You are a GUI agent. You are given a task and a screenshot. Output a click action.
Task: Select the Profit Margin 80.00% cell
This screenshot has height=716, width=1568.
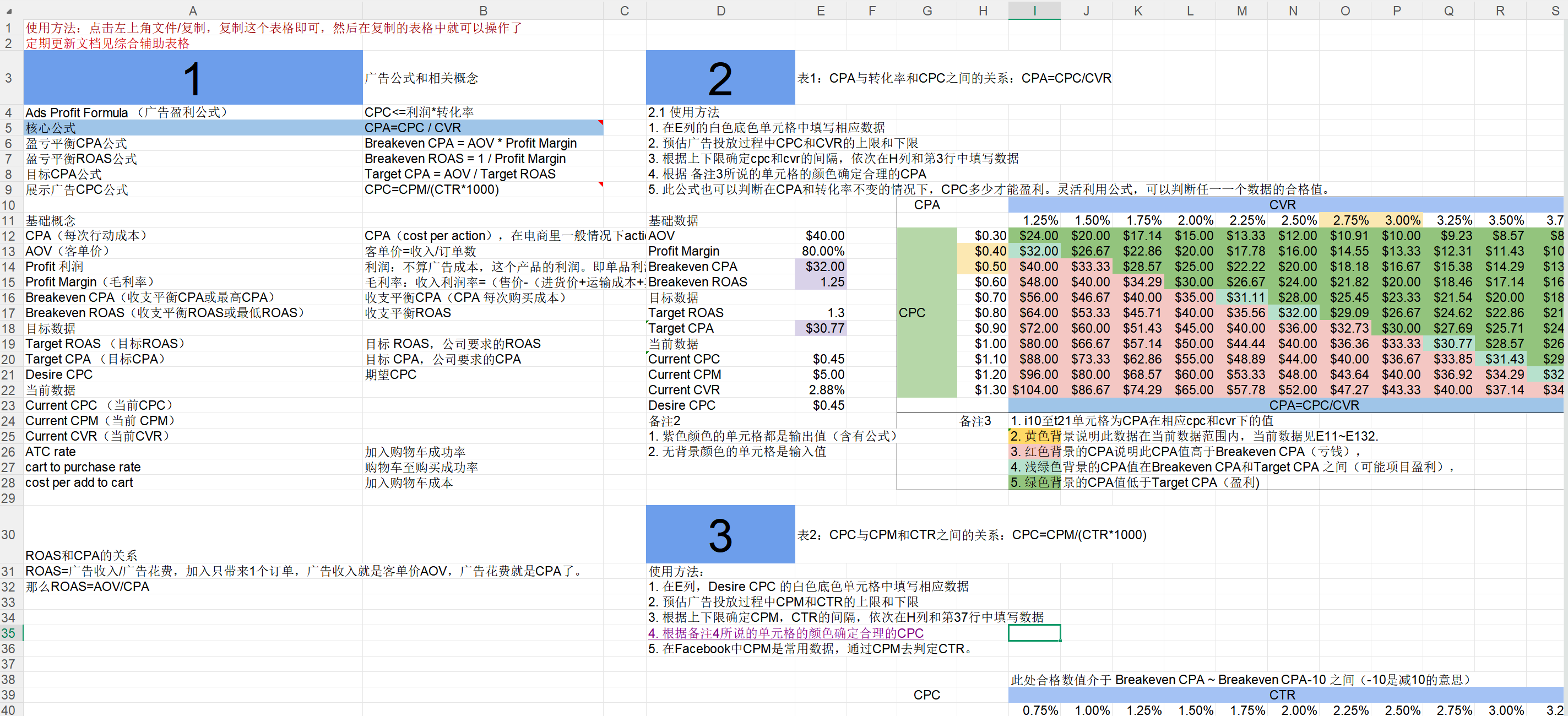821,251
